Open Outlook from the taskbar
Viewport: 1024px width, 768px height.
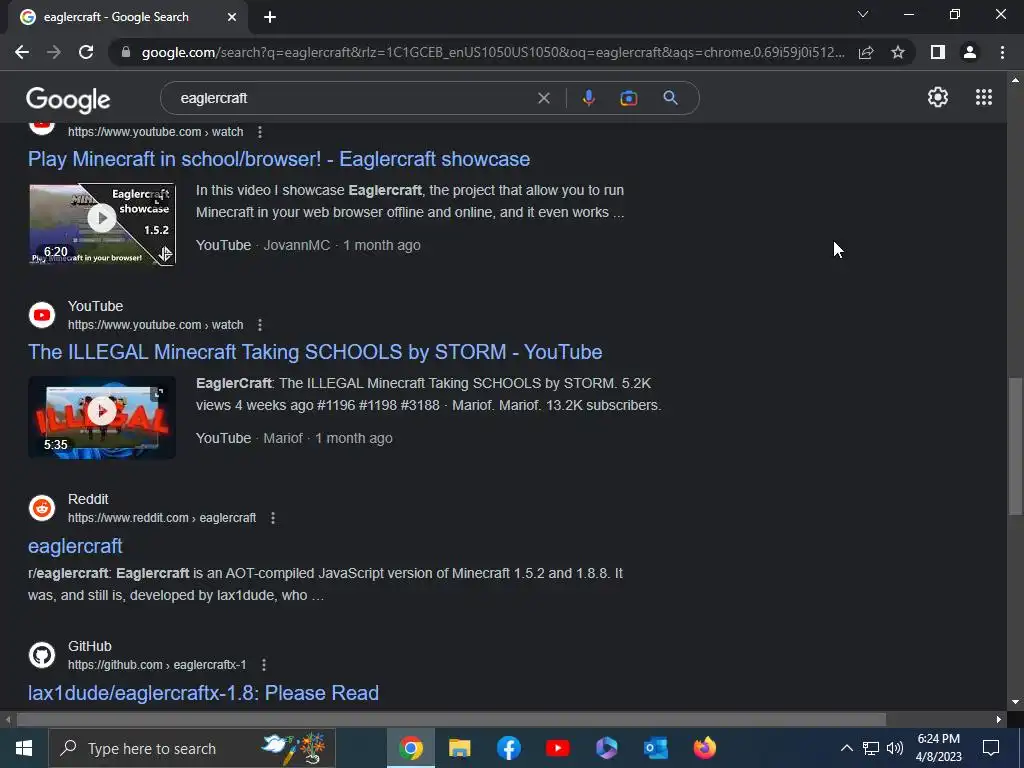click(656, 748)
